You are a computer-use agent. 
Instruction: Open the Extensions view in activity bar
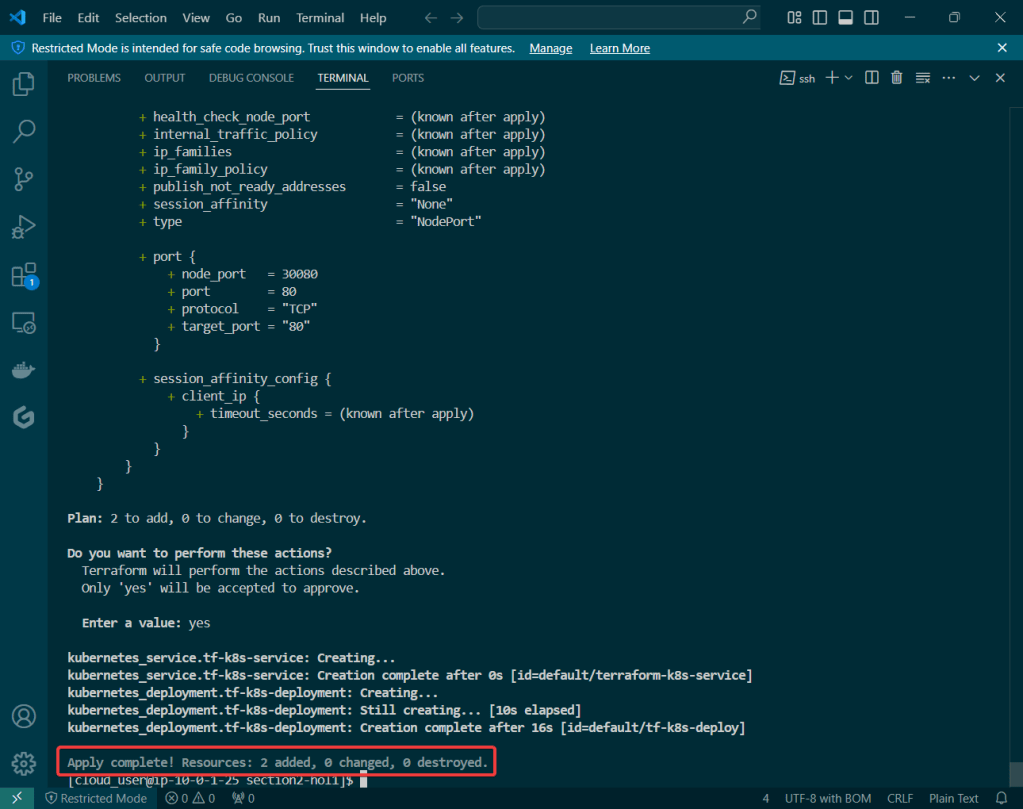[23, 275]
